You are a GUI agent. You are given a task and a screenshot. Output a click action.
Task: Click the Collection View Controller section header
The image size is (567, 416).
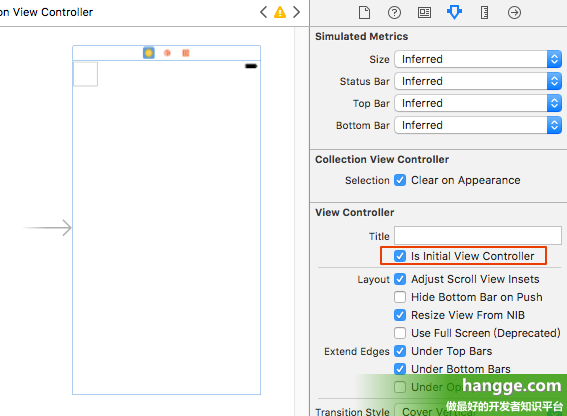[x=382, y=160]
